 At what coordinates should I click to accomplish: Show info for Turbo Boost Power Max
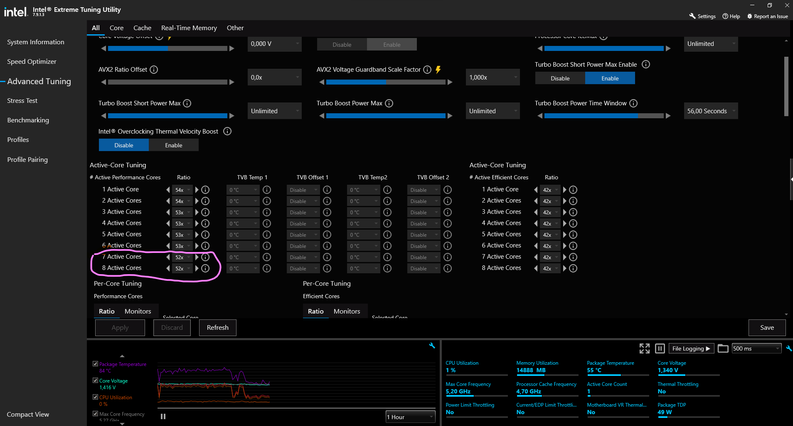coord(389,103)
